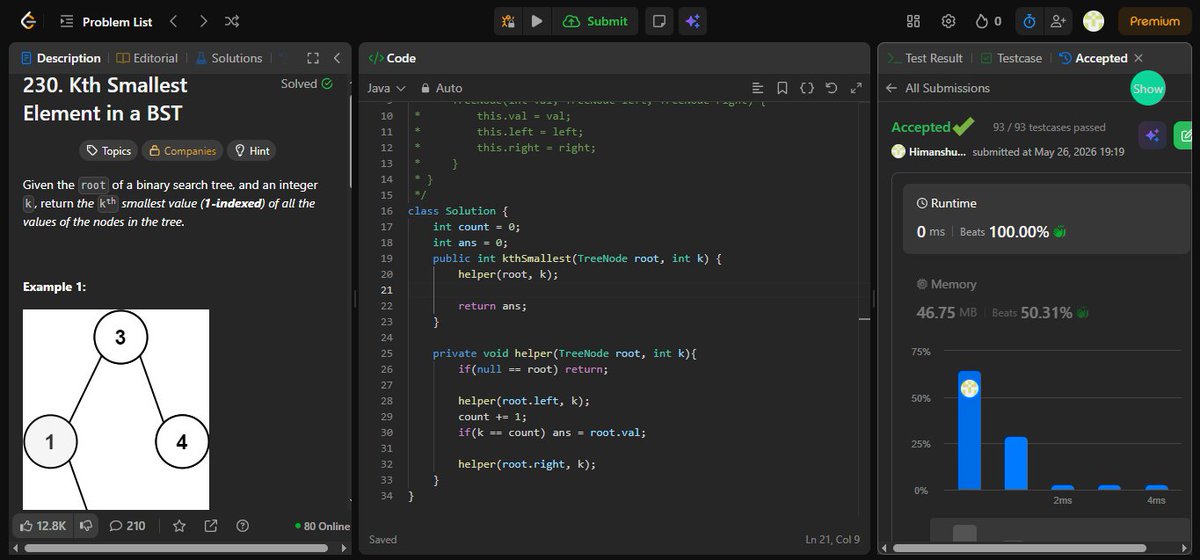Go to previous problem arrow
The height and width of the screenshot is (560, 1200).
[173, 21]
